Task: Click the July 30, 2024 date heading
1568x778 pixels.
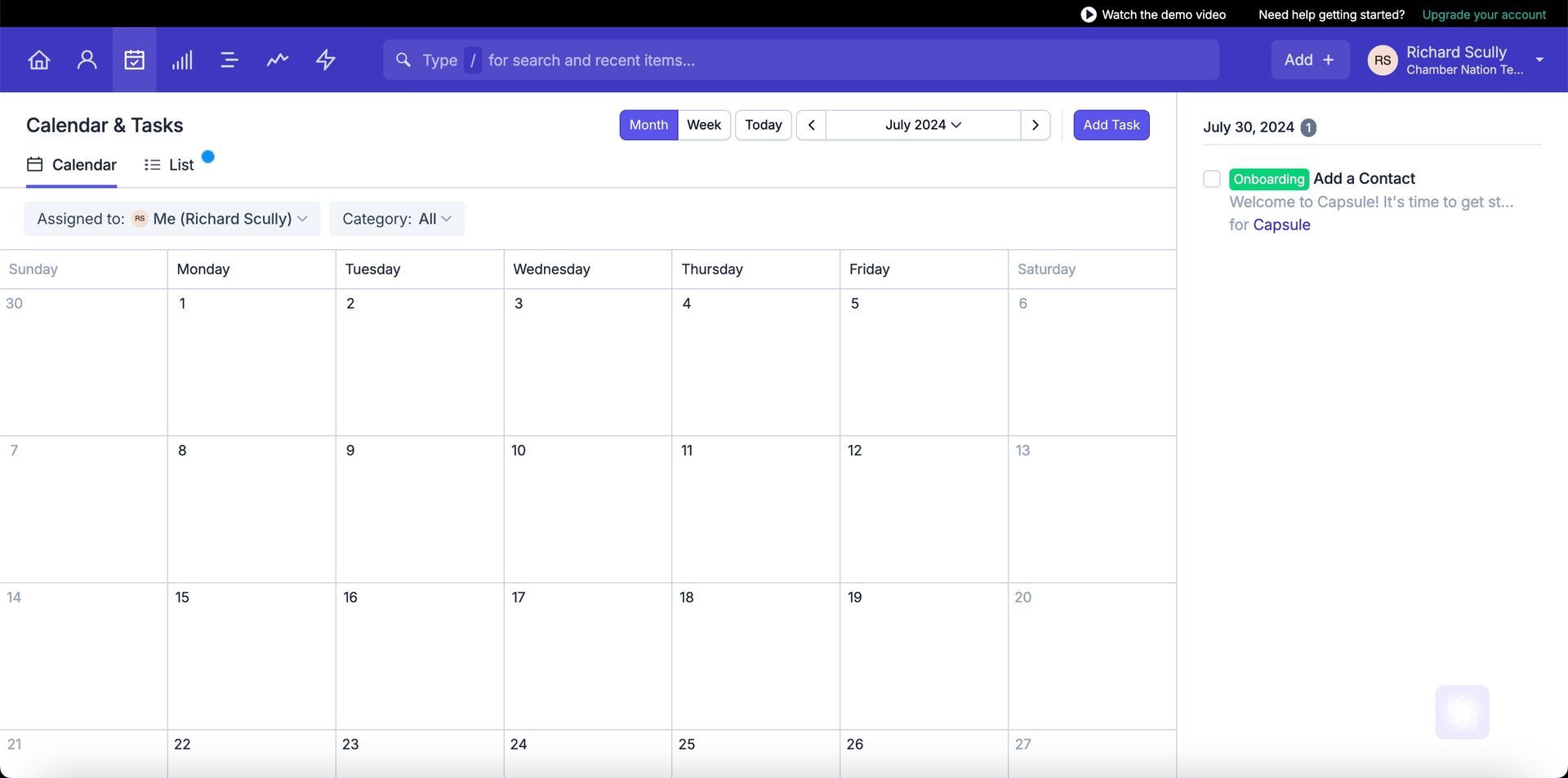Action: click(1248, 127)
